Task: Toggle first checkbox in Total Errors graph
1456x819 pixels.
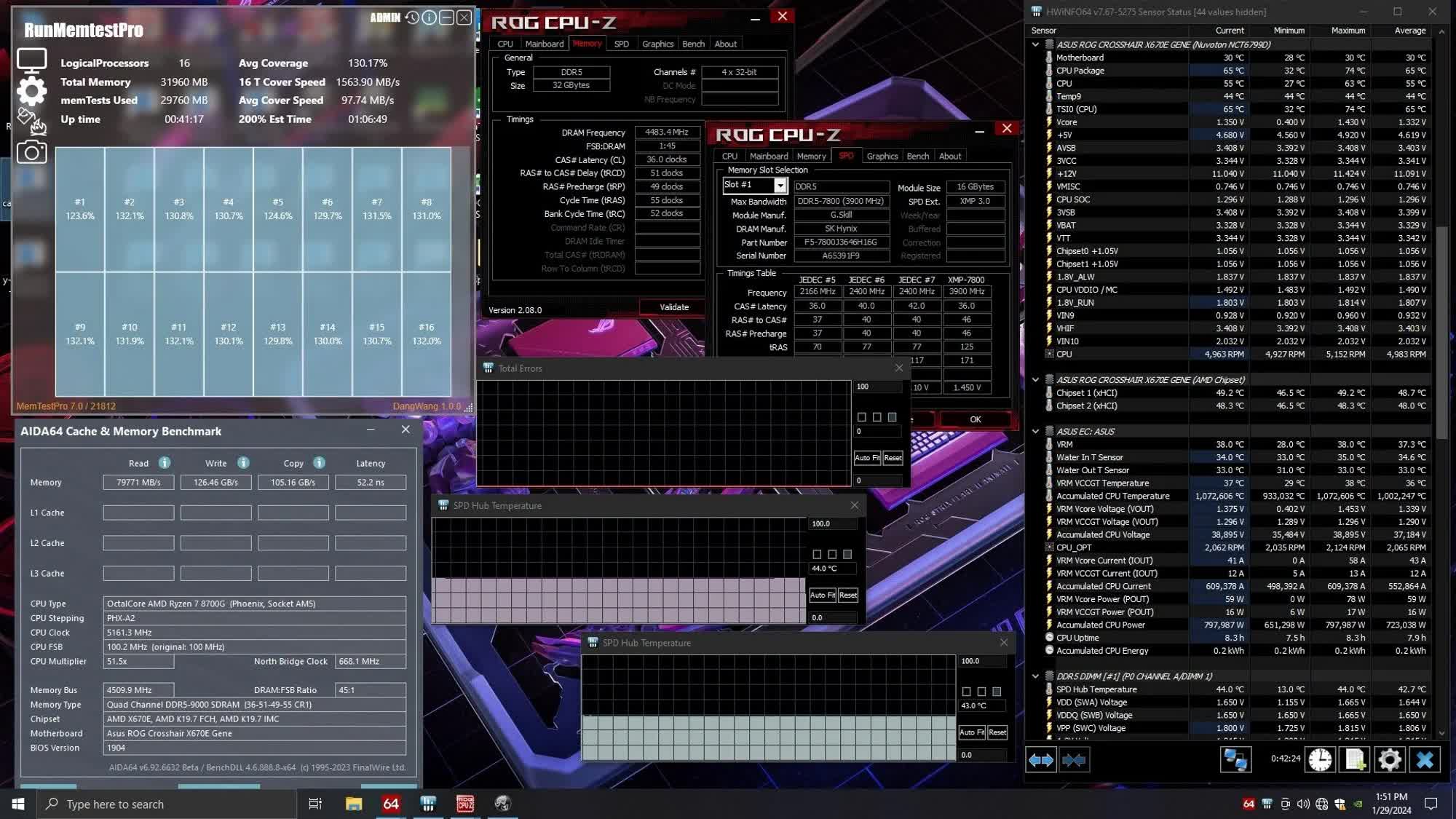Action: [x=862, y=417]
